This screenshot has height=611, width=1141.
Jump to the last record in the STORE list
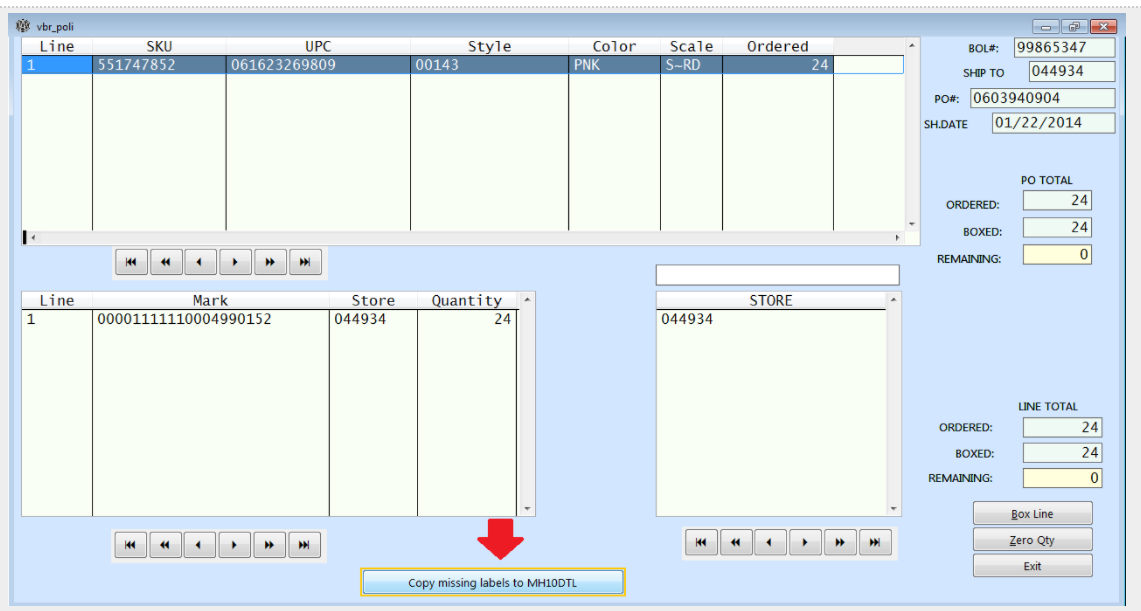(874, 542)
